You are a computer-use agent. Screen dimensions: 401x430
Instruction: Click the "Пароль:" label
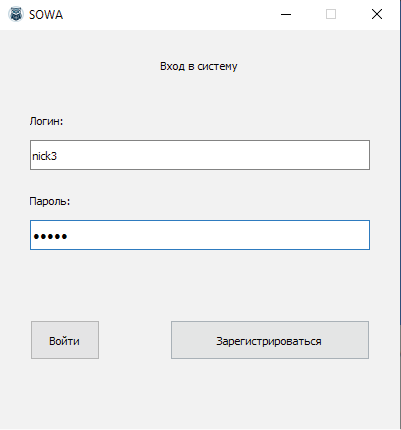[50, 201]
